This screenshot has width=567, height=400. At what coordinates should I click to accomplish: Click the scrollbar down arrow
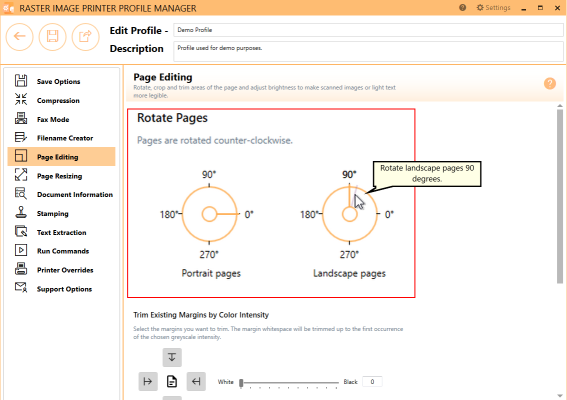click(560, 396)
